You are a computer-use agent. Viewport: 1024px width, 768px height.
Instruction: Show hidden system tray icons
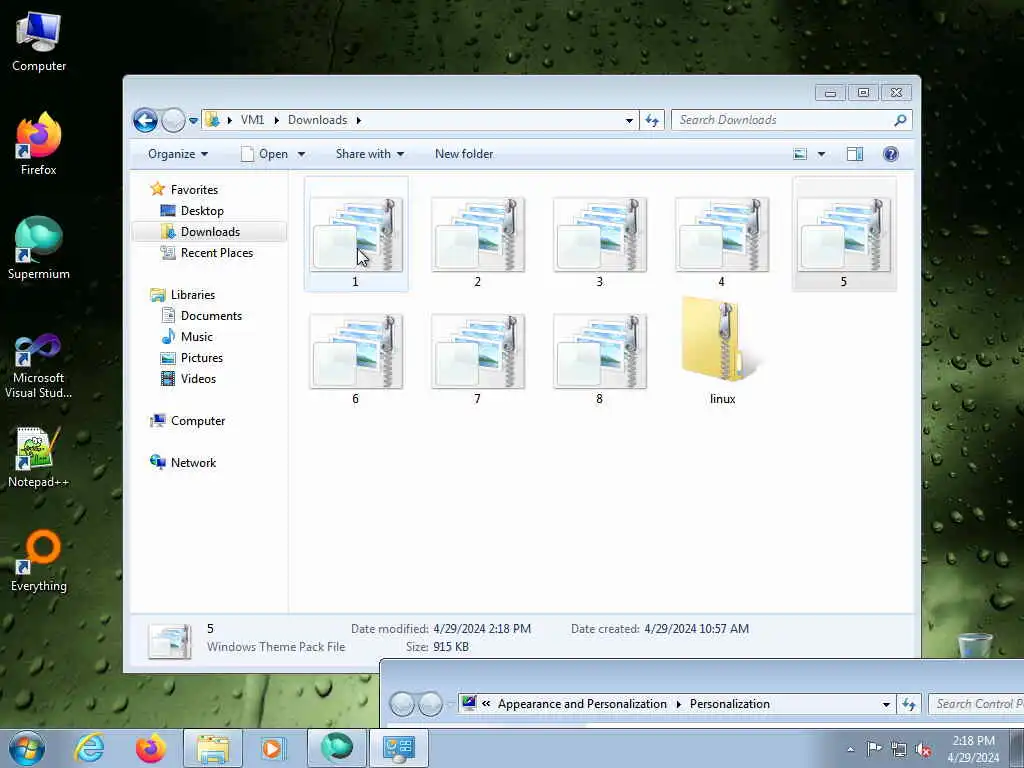point(850,750)
